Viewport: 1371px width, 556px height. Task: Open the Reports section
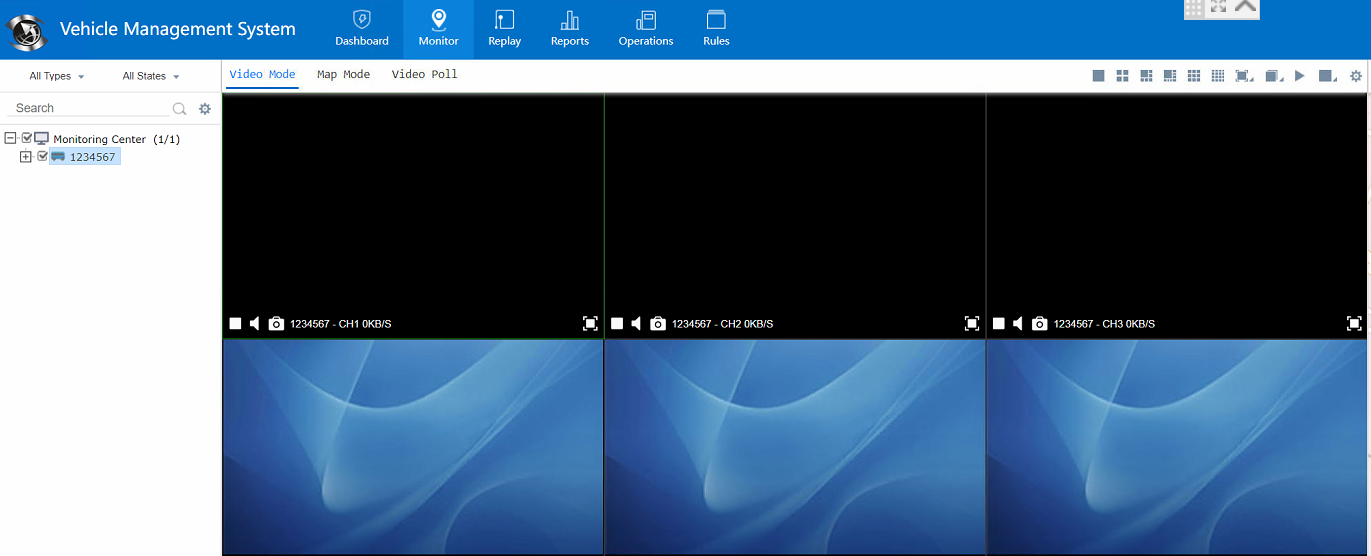point(570,29)
